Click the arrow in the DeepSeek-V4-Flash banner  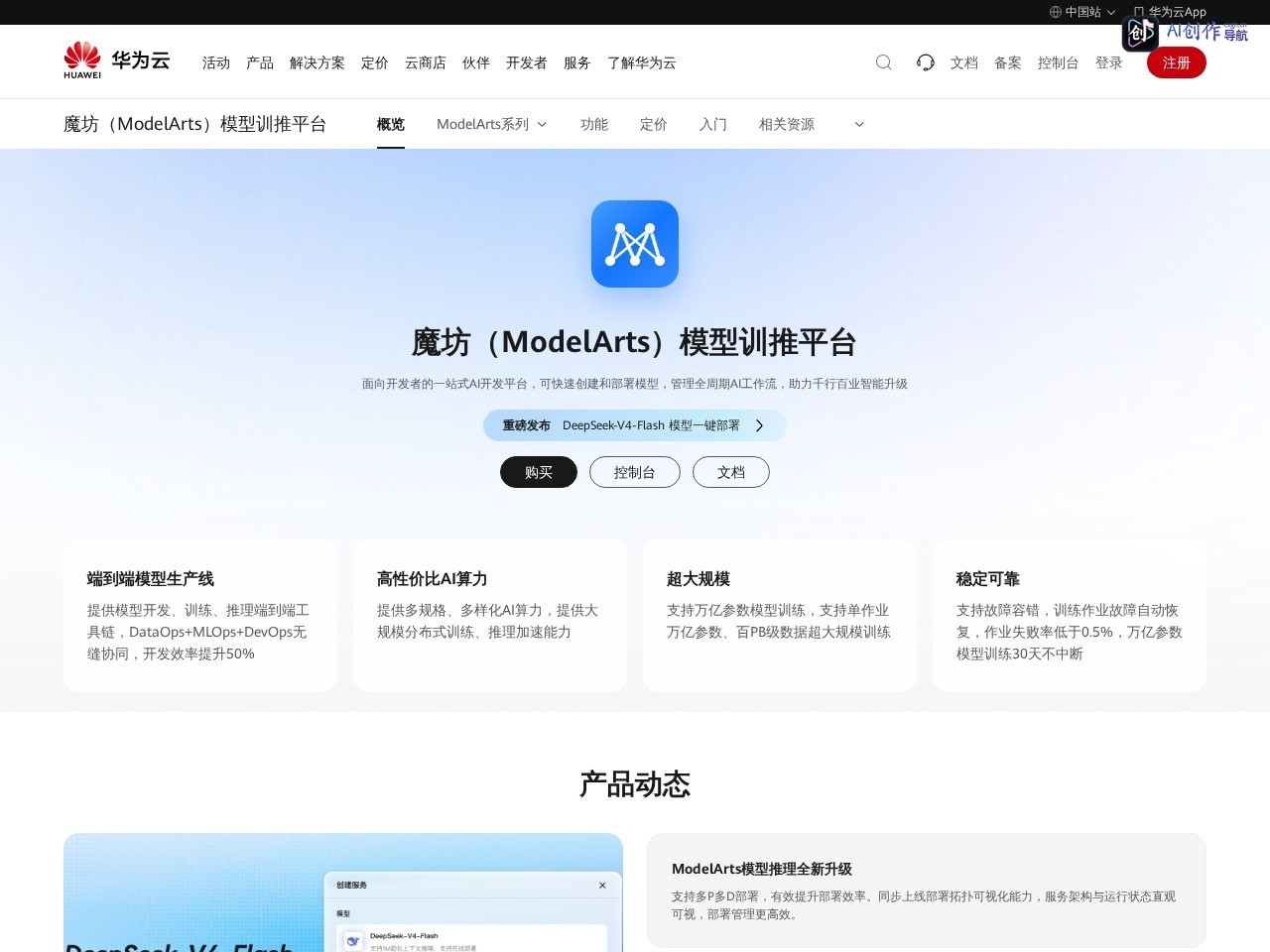(x=760, y=425)
